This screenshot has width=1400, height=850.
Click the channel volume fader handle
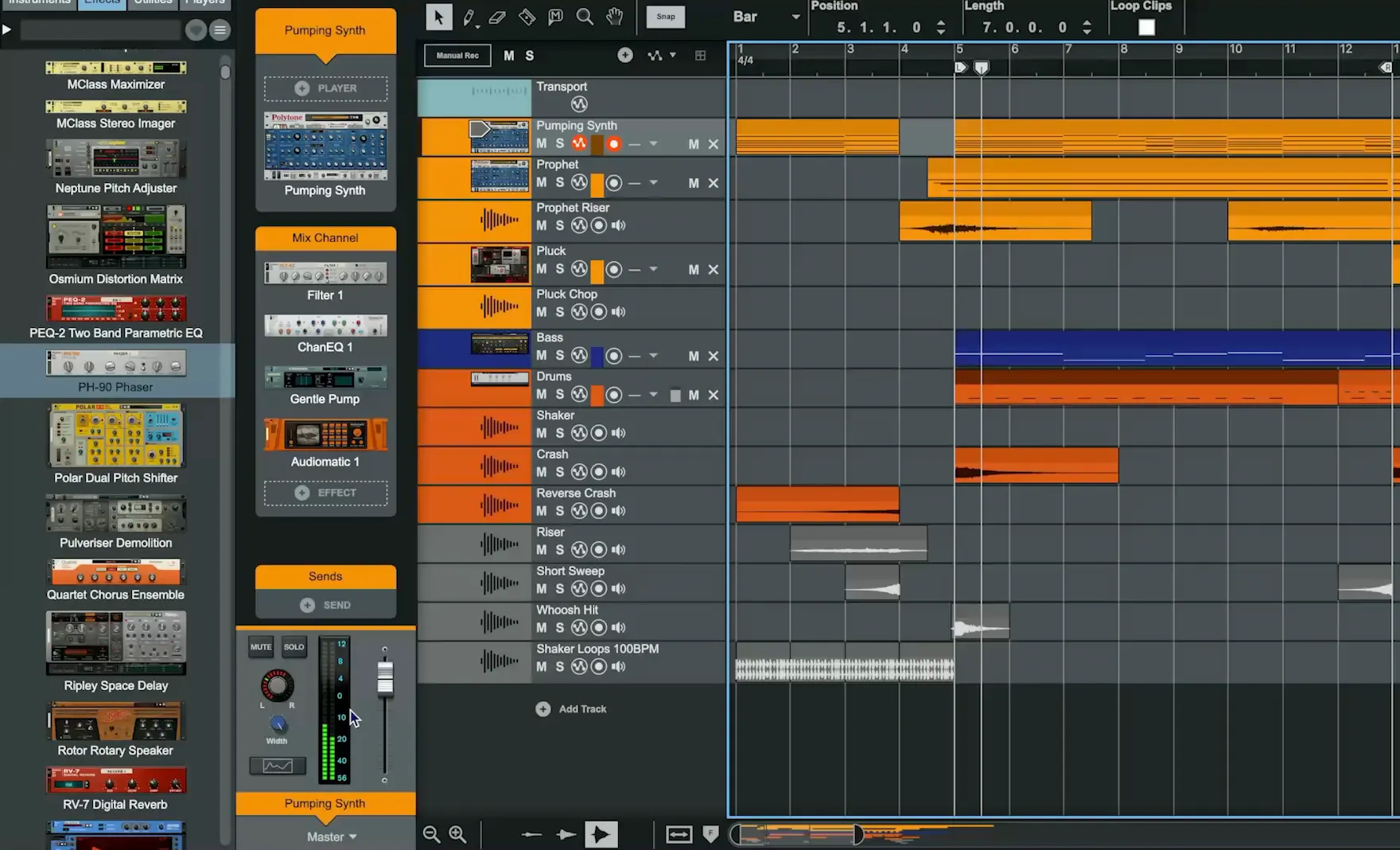coord(385,677)
